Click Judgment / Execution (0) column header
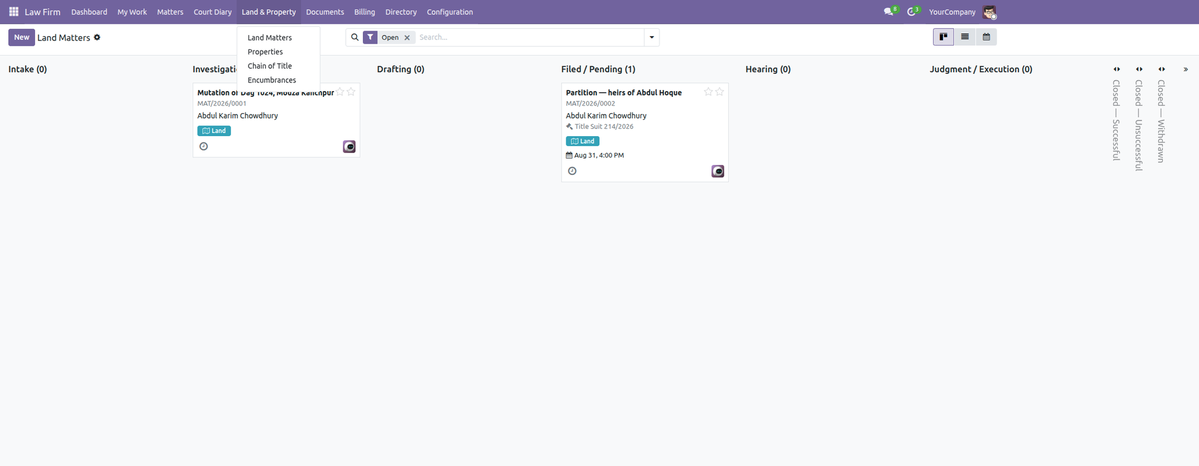The width and height of the screenshot is (1199, 466). [x=981, y=70]
